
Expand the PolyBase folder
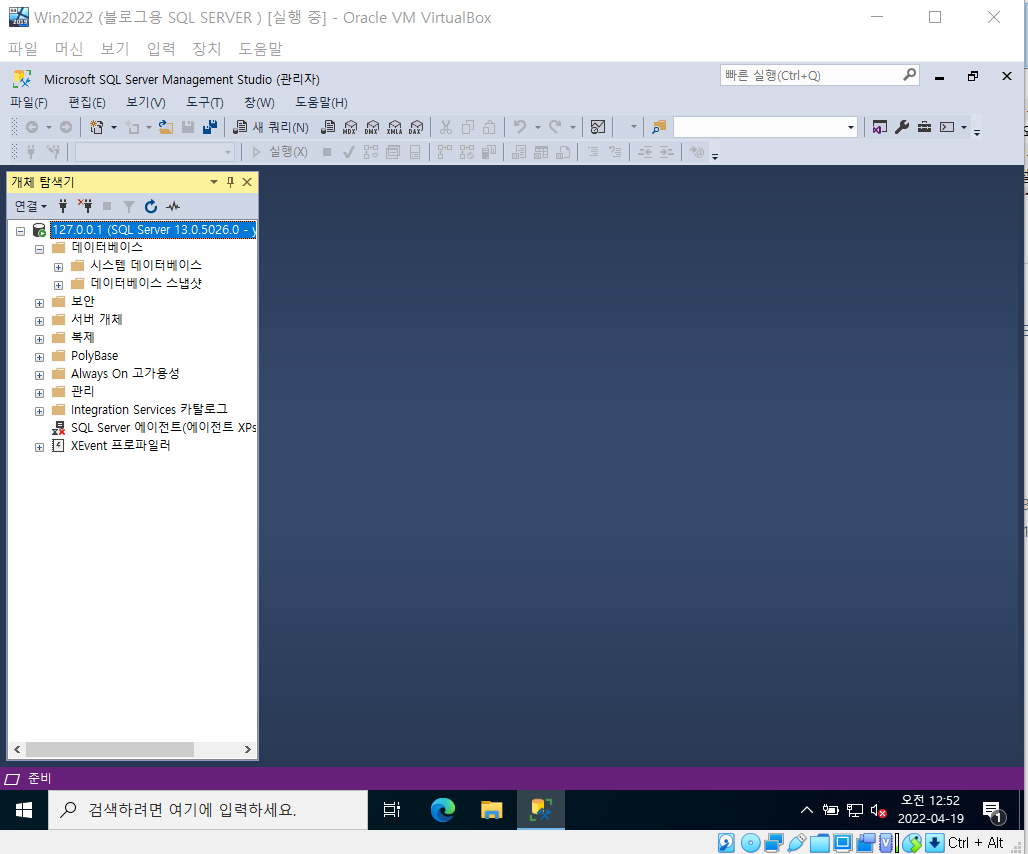(x=39, y=357)
